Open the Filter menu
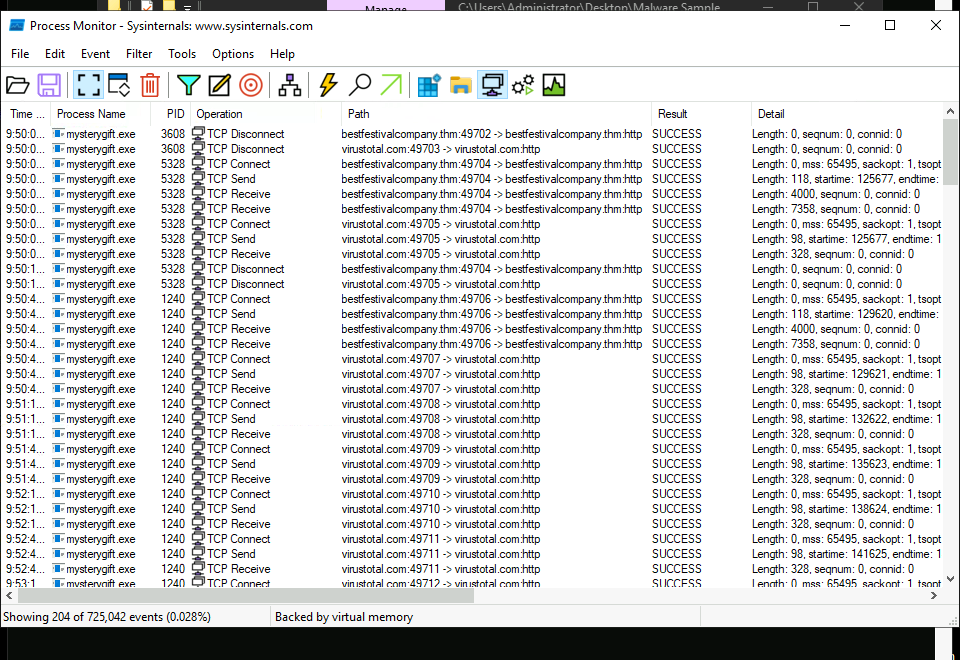Image resolution: width=960 pixels, height=660 pixels. tap(139, 54)
